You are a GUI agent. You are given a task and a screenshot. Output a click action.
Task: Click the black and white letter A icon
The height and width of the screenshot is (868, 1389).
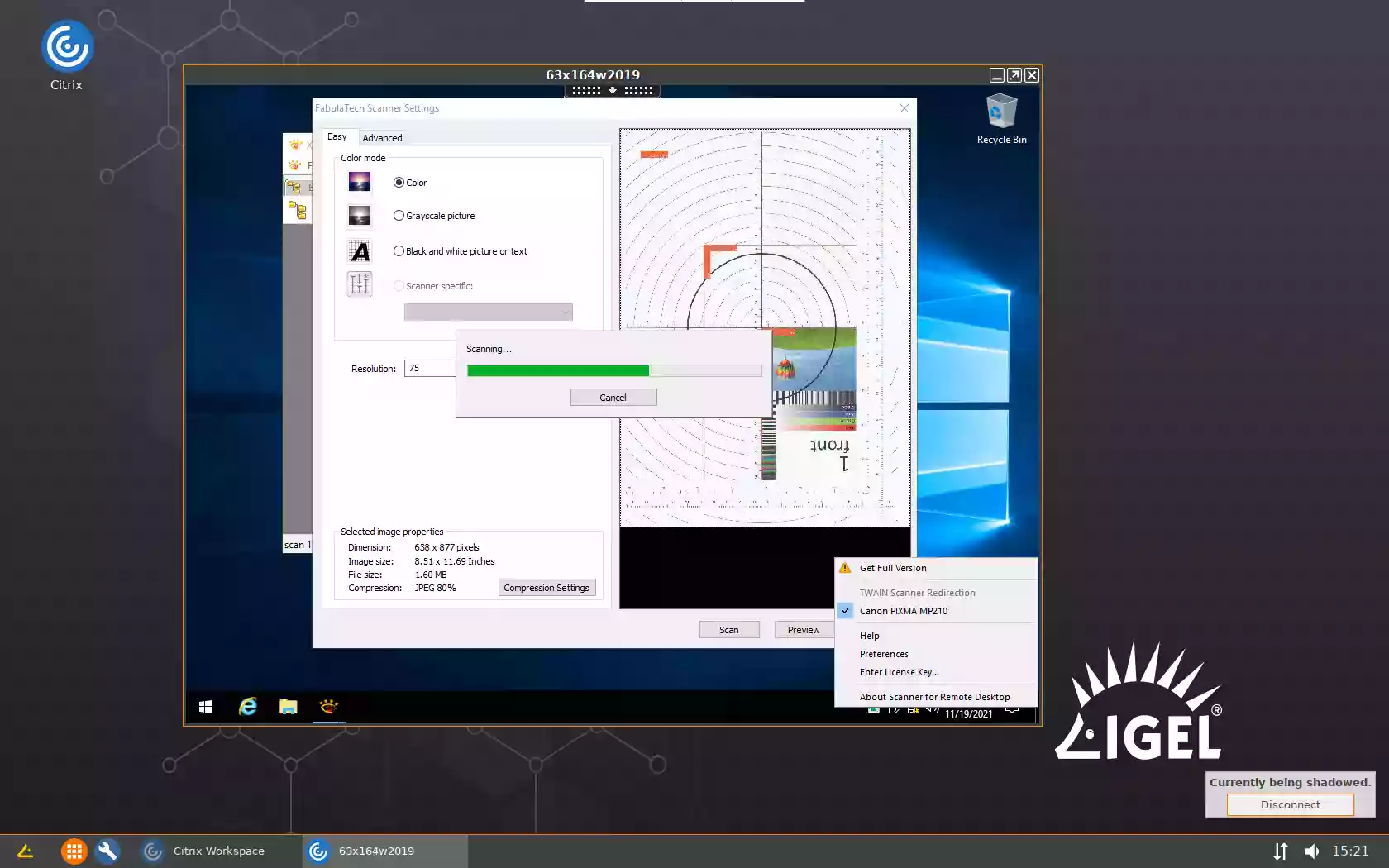360,251
